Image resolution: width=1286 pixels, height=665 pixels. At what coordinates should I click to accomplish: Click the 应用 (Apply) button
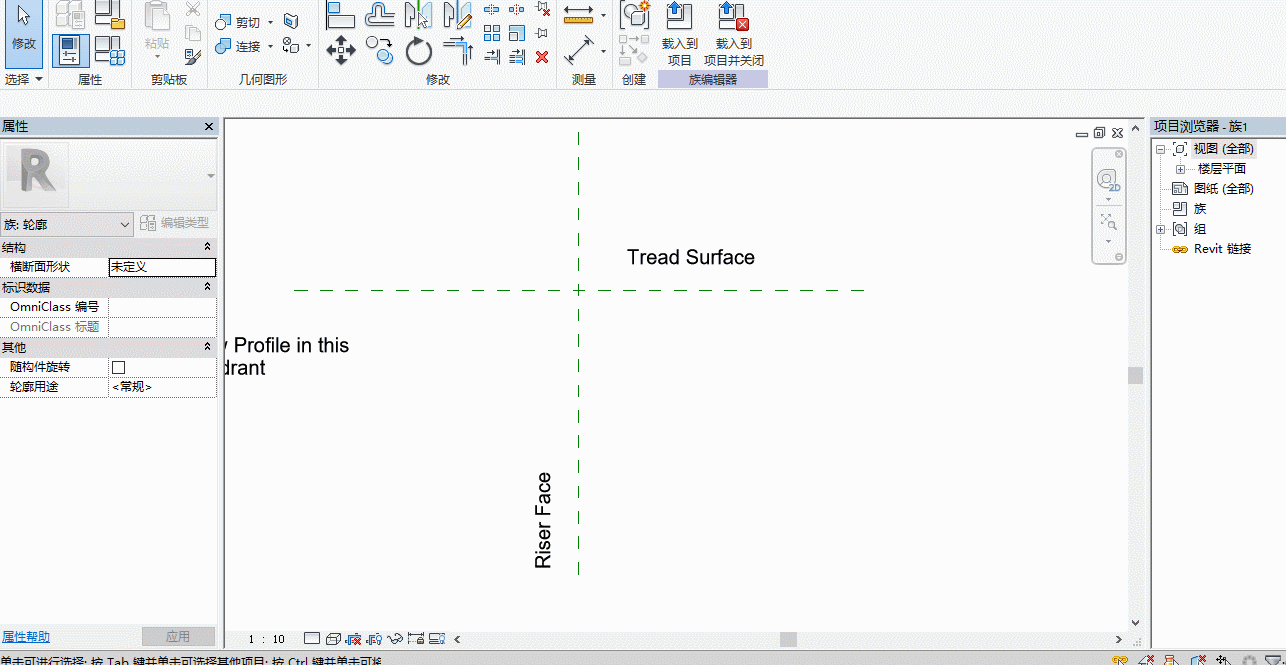tap(178, 637)
